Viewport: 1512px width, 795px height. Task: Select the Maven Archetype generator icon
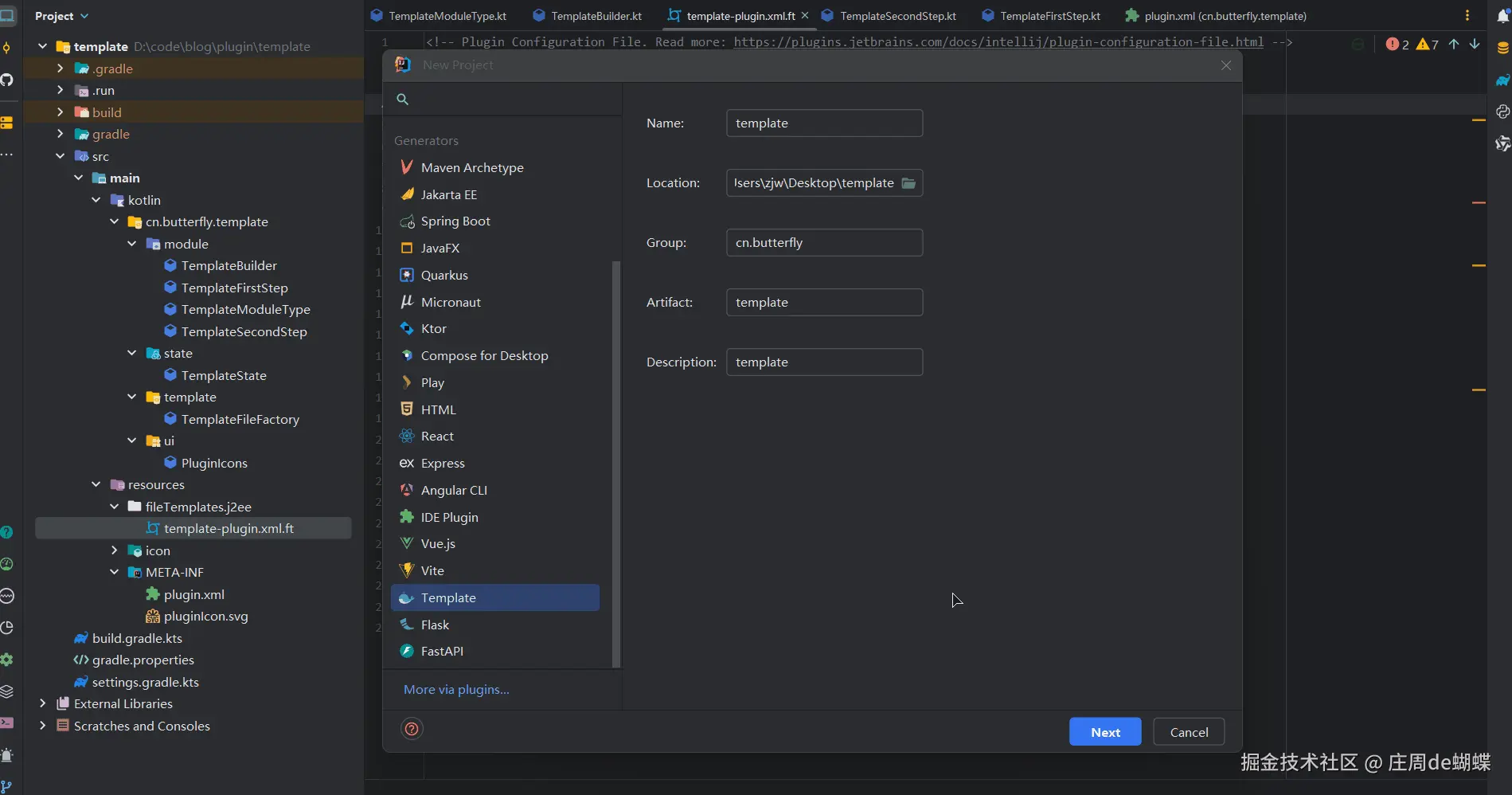(407, 167)
